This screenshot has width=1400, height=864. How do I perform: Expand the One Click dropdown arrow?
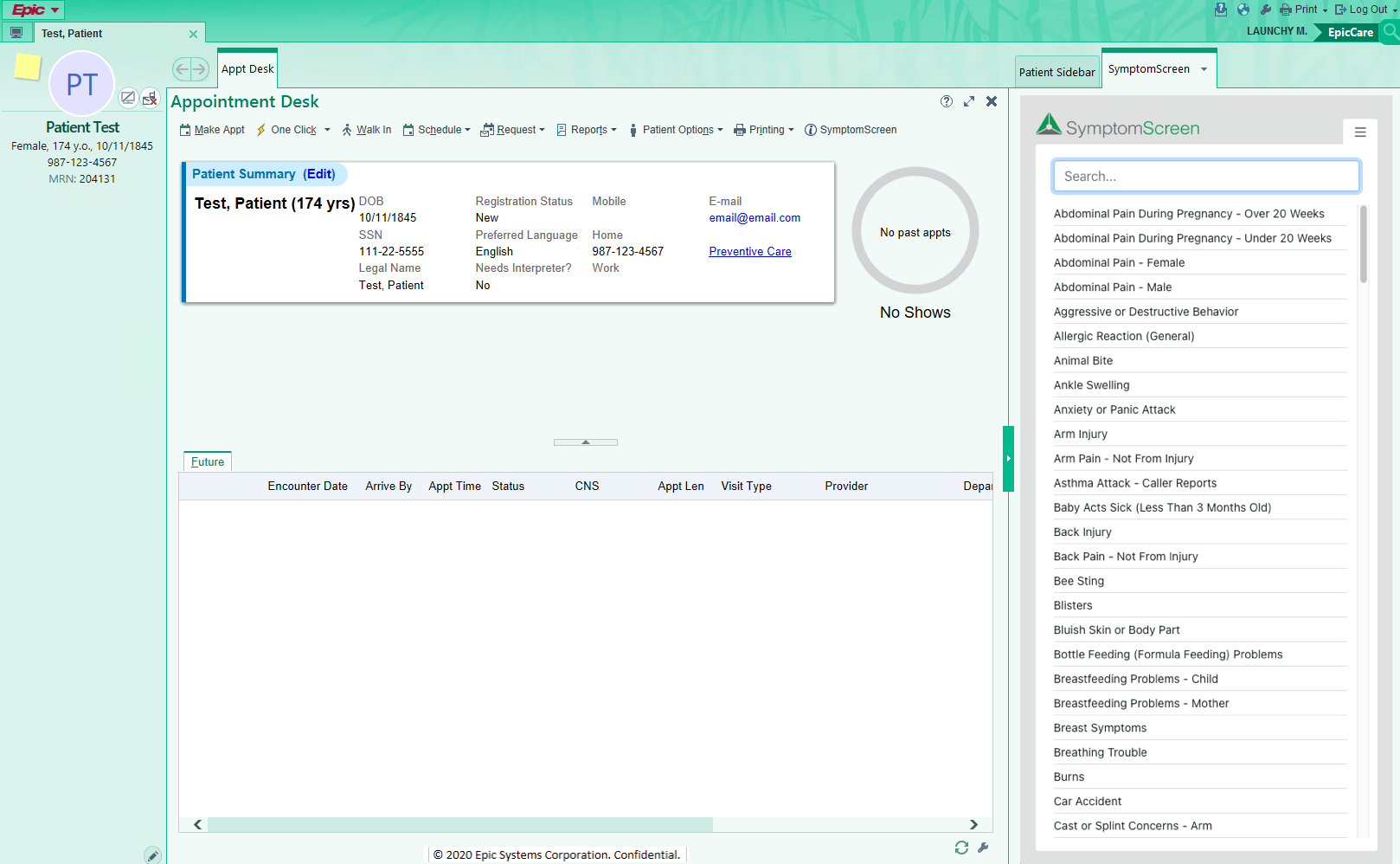(x=327, y=130)
